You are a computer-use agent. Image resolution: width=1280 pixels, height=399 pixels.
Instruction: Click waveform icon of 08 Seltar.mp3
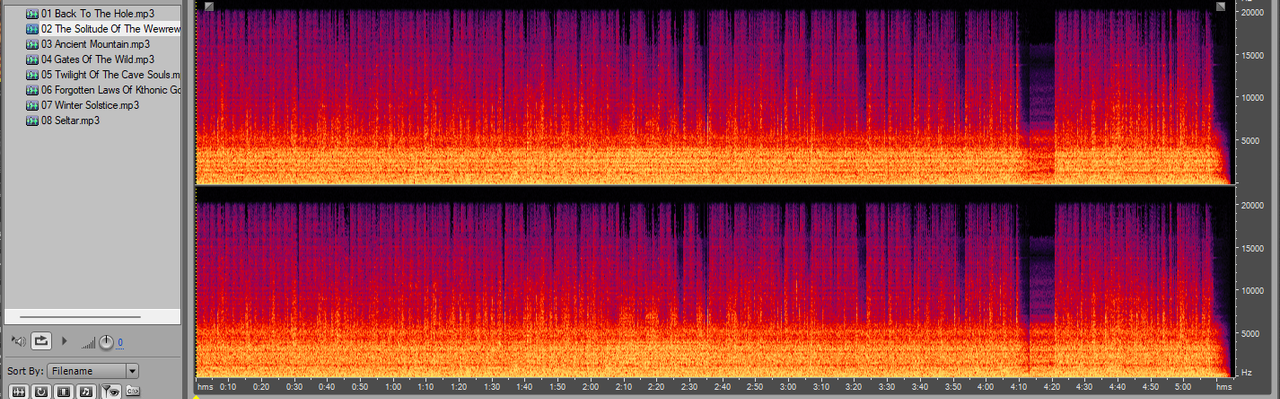32,120
